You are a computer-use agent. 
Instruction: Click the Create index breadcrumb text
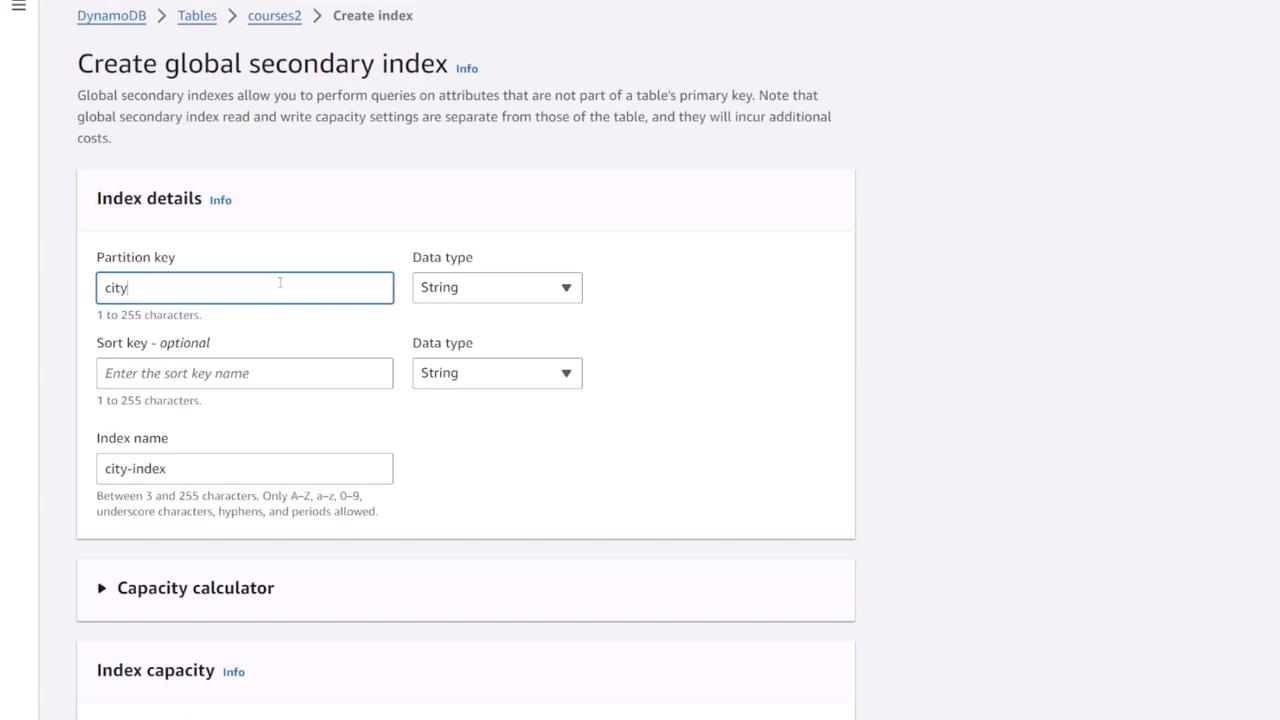tap(372, 16)
